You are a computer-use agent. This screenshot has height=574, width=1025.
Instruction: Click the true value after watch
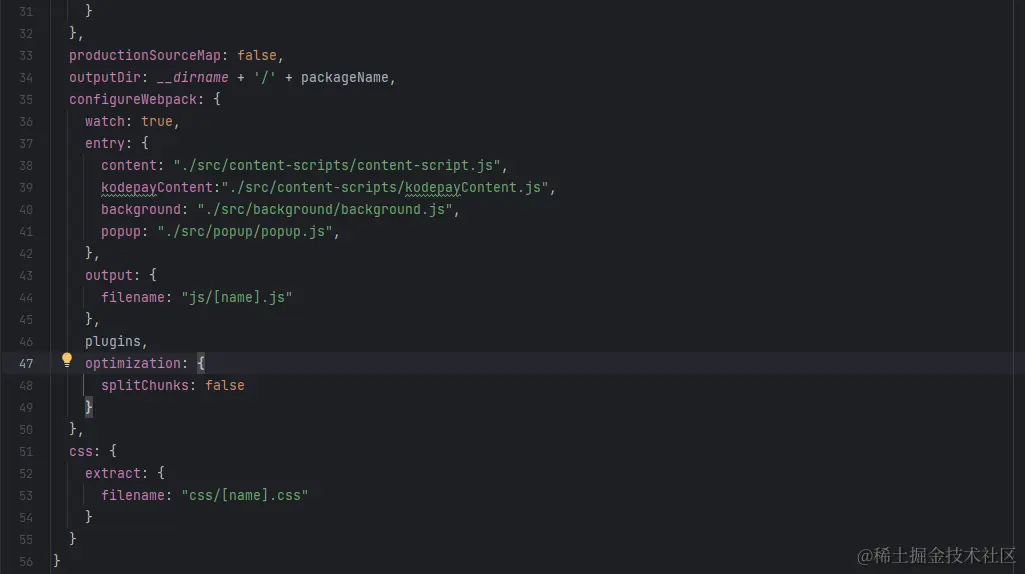(156, 121)
